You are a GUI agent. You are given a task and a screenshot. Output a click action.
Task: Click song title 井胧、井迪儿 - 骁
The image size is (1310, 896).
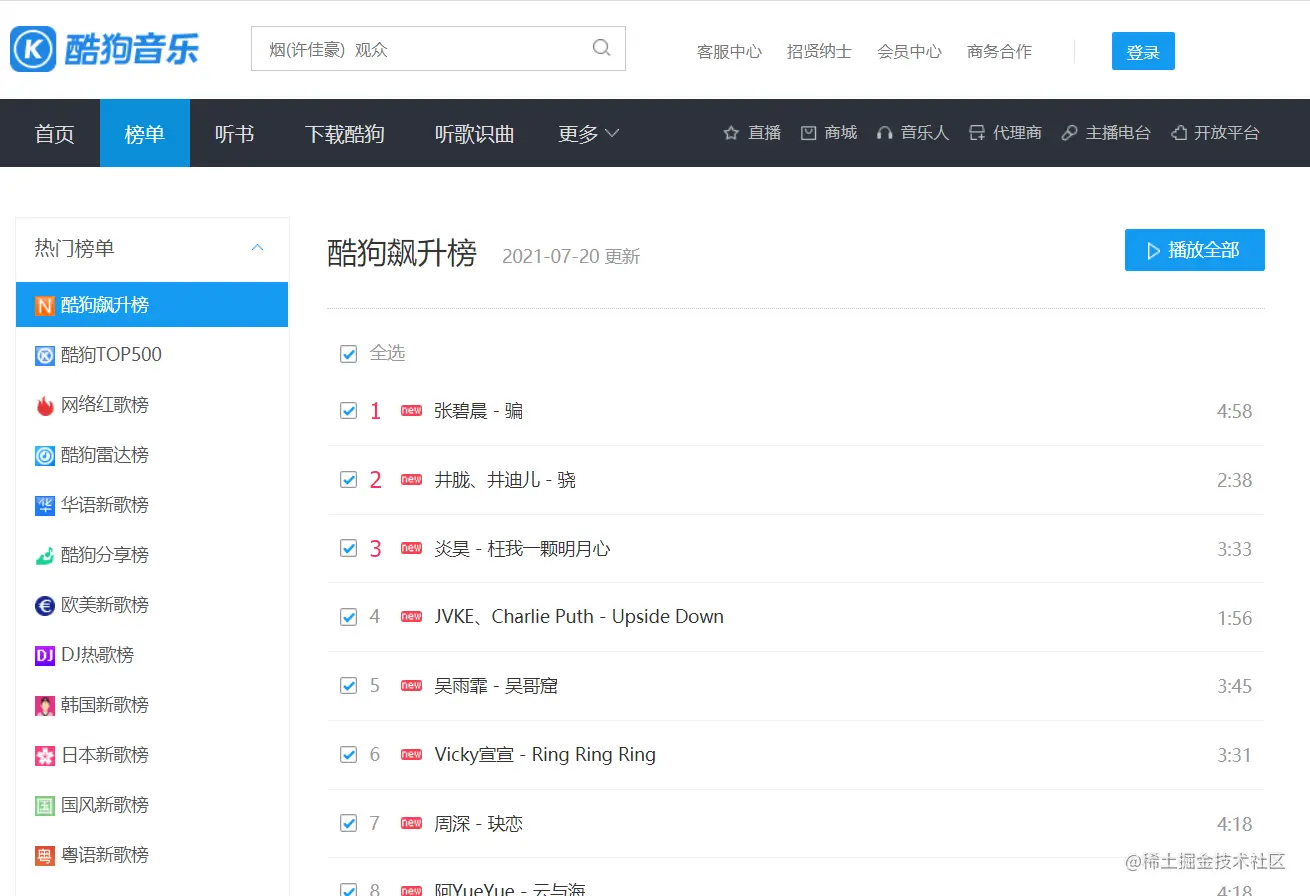pyautogui.click(x=505, y=480)
